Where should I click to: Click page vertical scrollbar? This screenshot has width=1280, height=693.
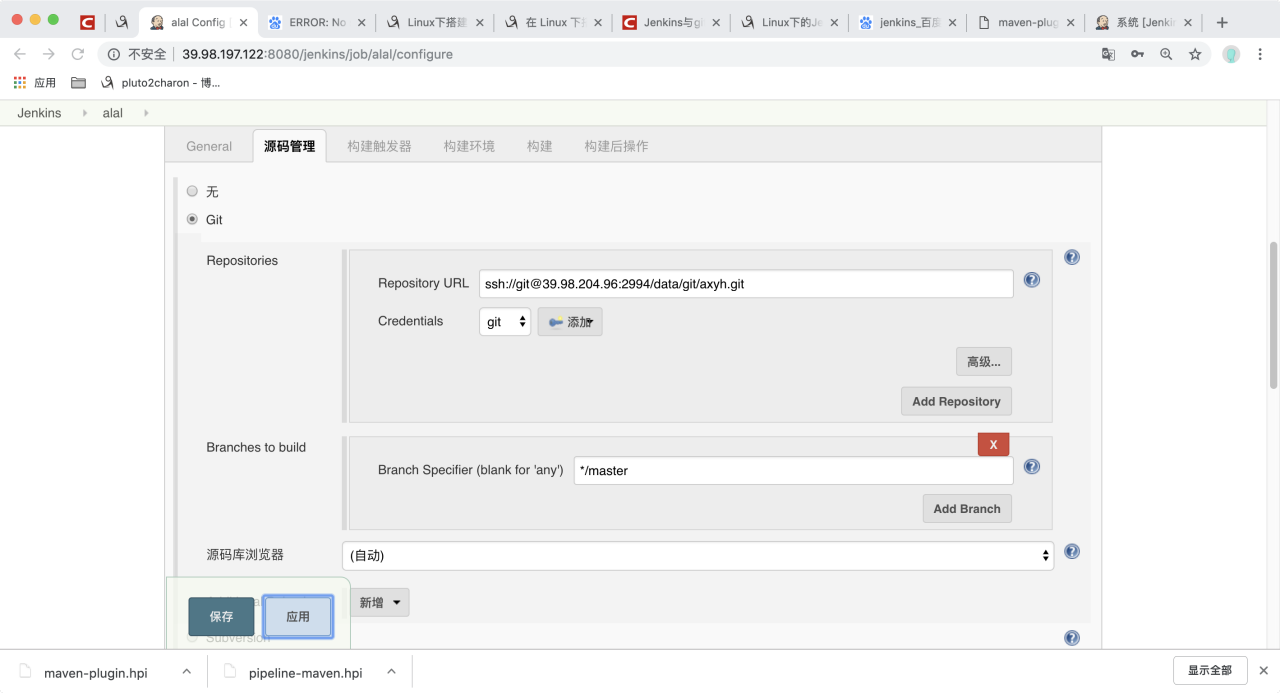click(1273, 314)
